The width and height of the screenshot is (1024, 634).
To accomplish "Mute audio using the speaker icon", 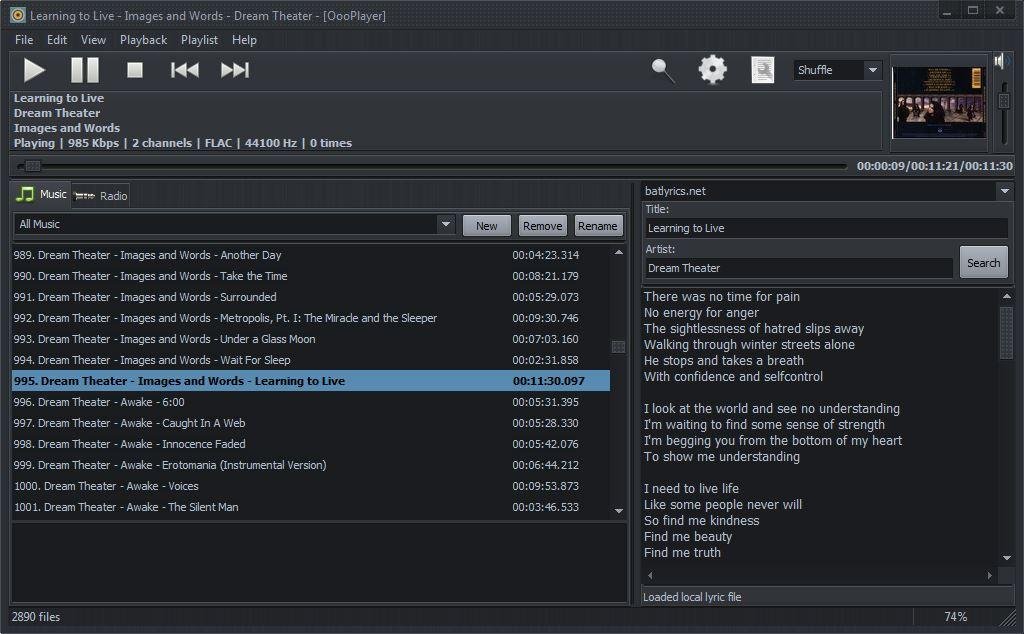I will point(1002,62).
